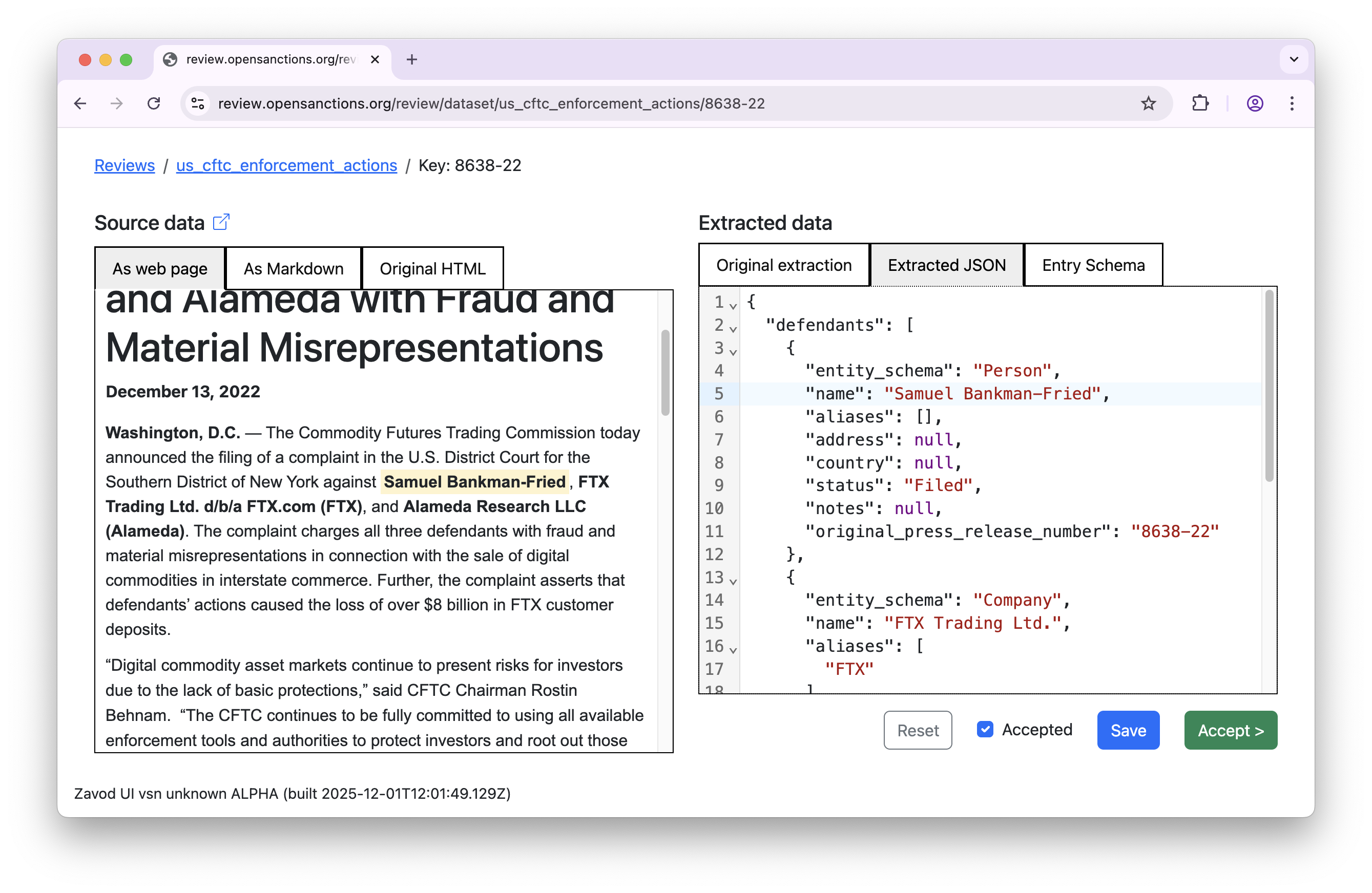
Task: Click the JSON editor scrollbar
Action: point(1269,386)
